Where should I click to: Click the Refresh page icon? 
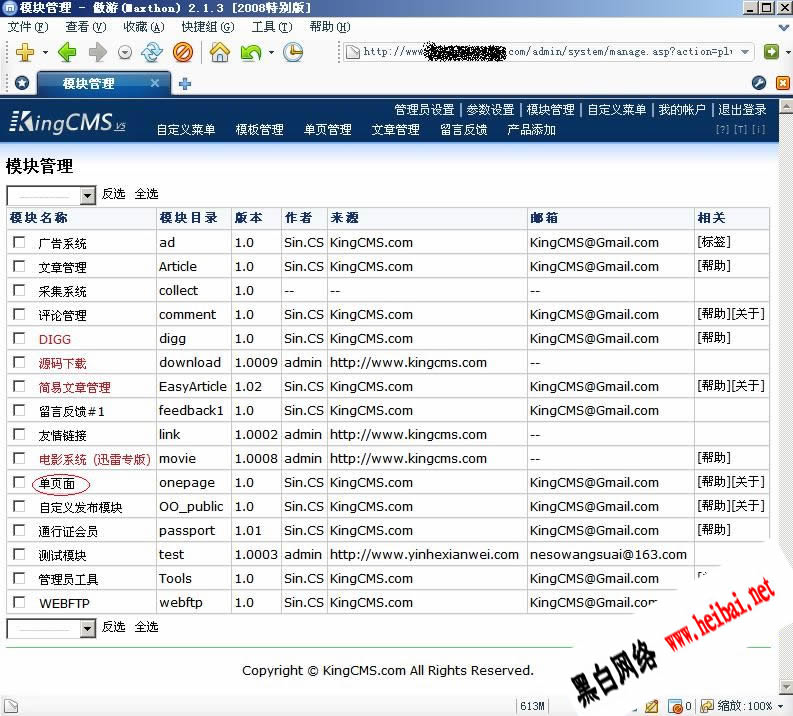pyautogui.click(x=152, y=53)
